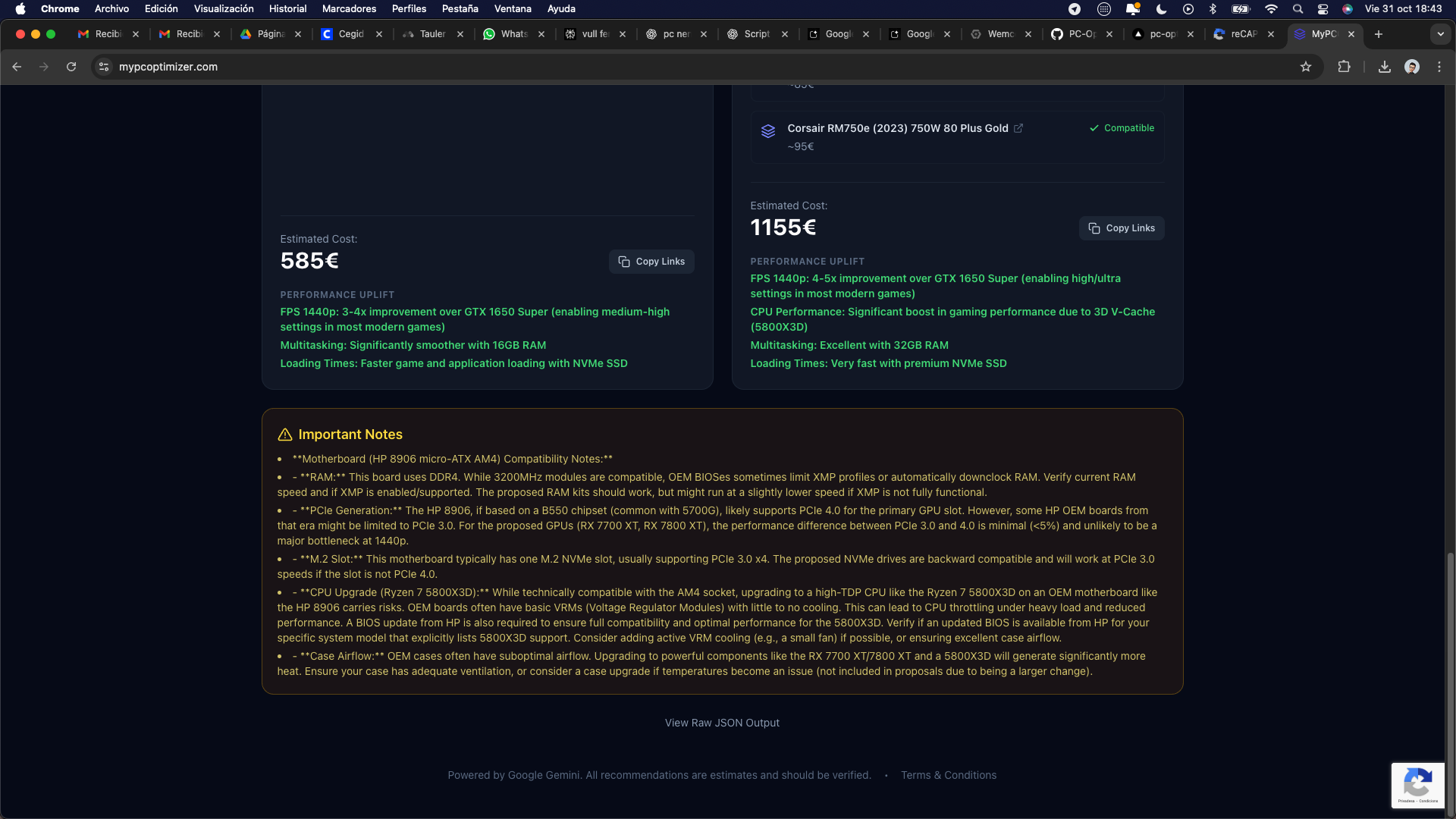Click the Siri icon in the menu bar
The height and width of the screenshot is (819, 1456).
tap(1348, 9)
